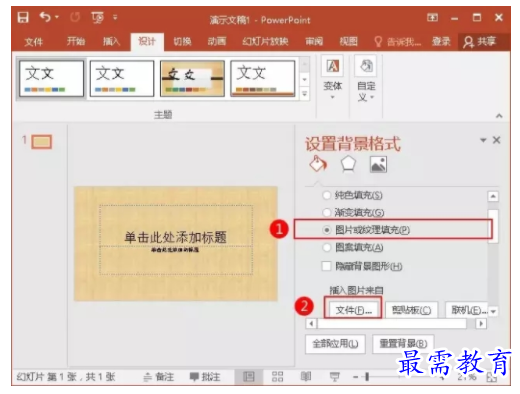The image size is (520, 394).
Task: Open Customize Quick Access Toolbar dropdown
Action: tap(115, 17)
